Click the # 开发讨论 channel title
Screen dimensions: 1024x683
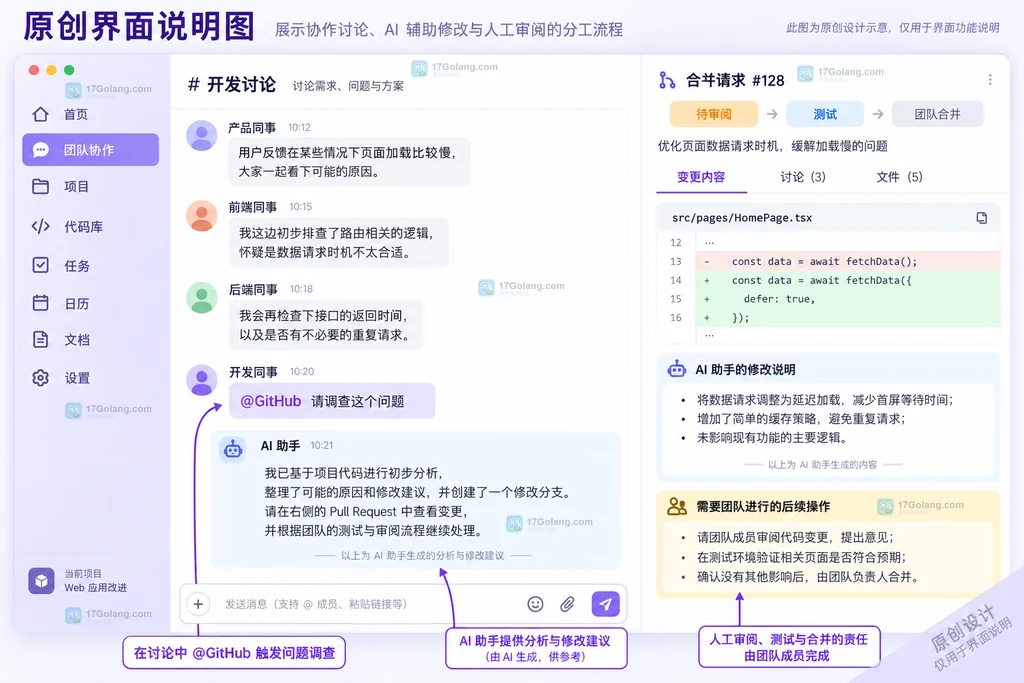click(x=232, y=84)
